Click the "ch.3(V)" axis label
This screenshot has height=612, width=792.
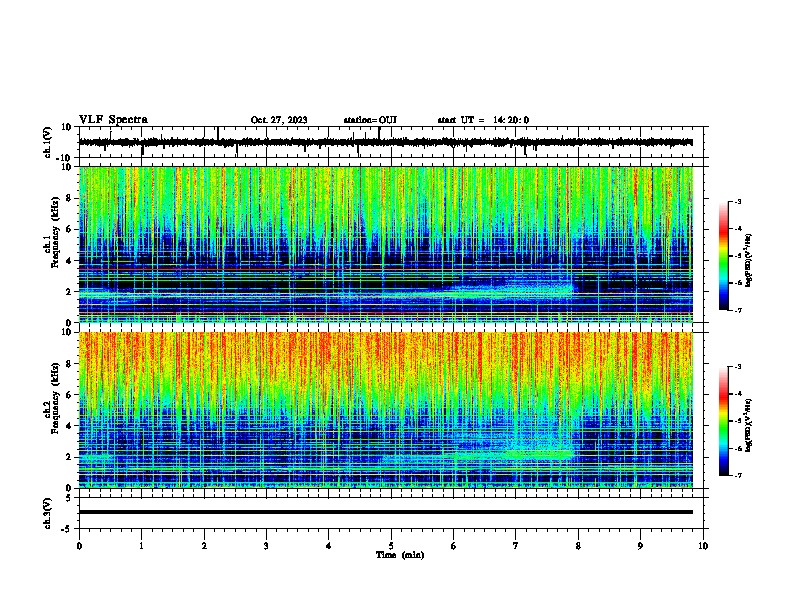tap(48, 513)
